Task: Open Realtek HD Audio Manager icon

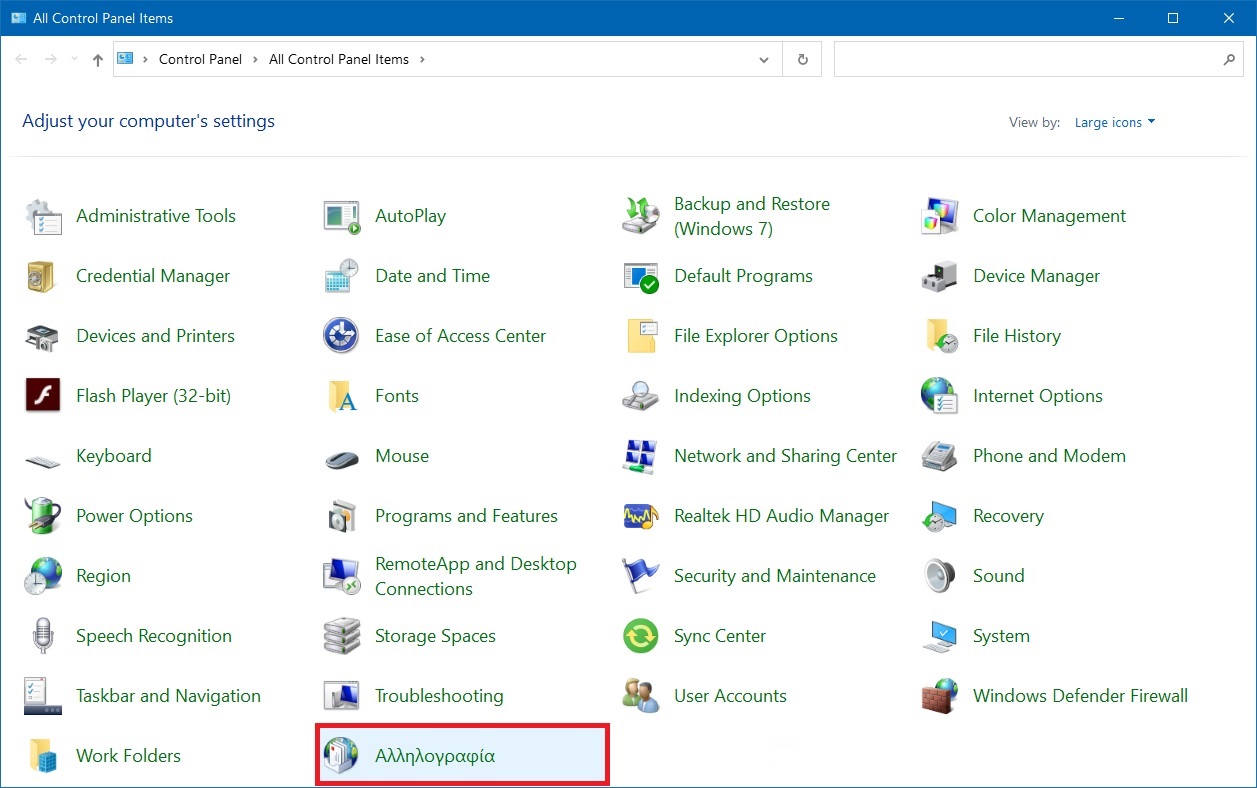Action: (x=641, y=516)
